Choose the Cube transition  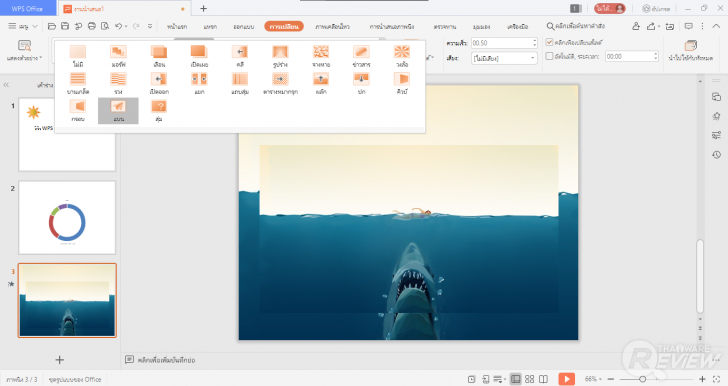(402, 83)
